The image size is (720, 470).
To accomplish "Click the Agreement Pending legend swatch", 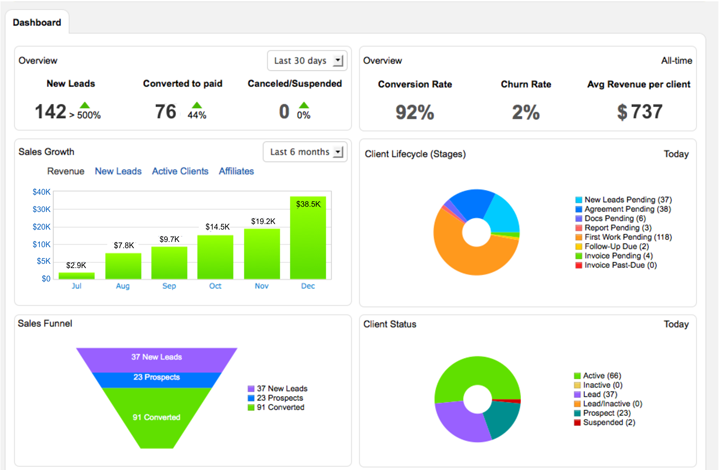I will [x=579, y=209].
